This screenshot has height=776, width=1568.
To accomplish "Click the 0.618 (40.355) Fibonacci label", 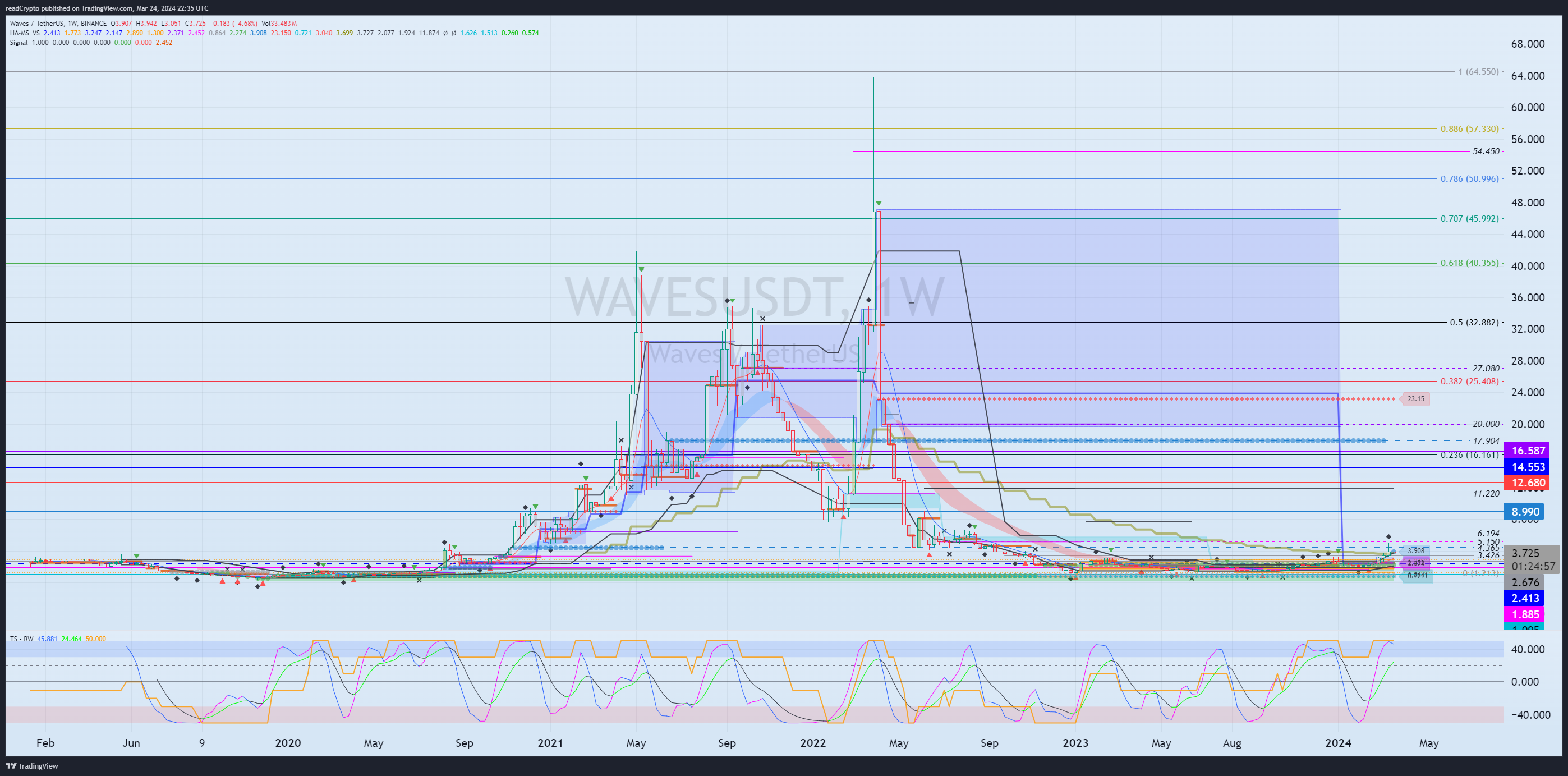I will [1469, 264].
